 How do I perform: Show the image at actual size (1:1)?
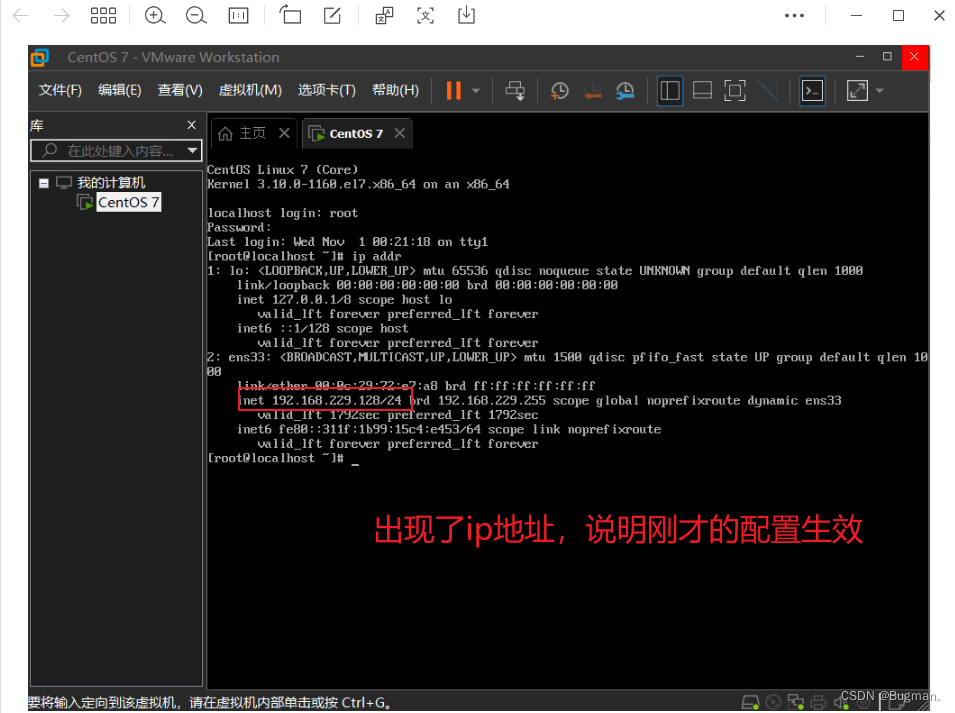coord(238,15)
